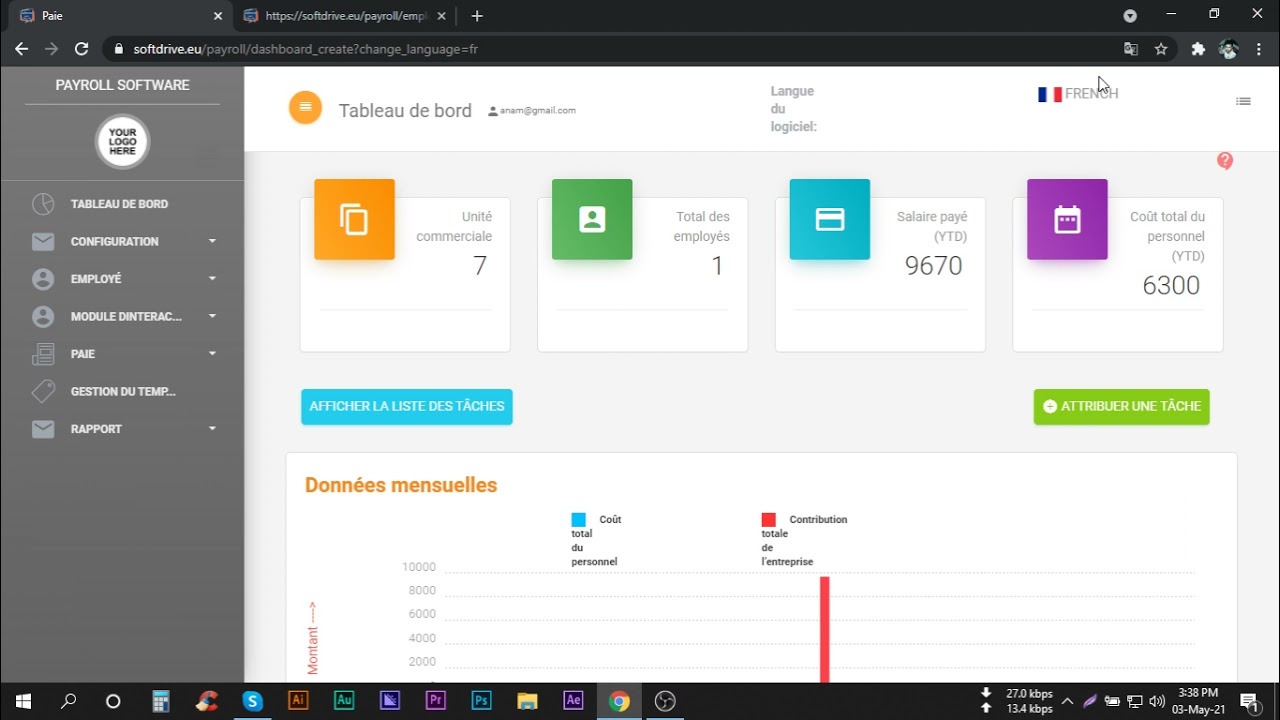Image resolution: width=1280 pixels, height=720 pixels.
Task: Expand the Rapport menu arrow
Action: coord(212,429)
